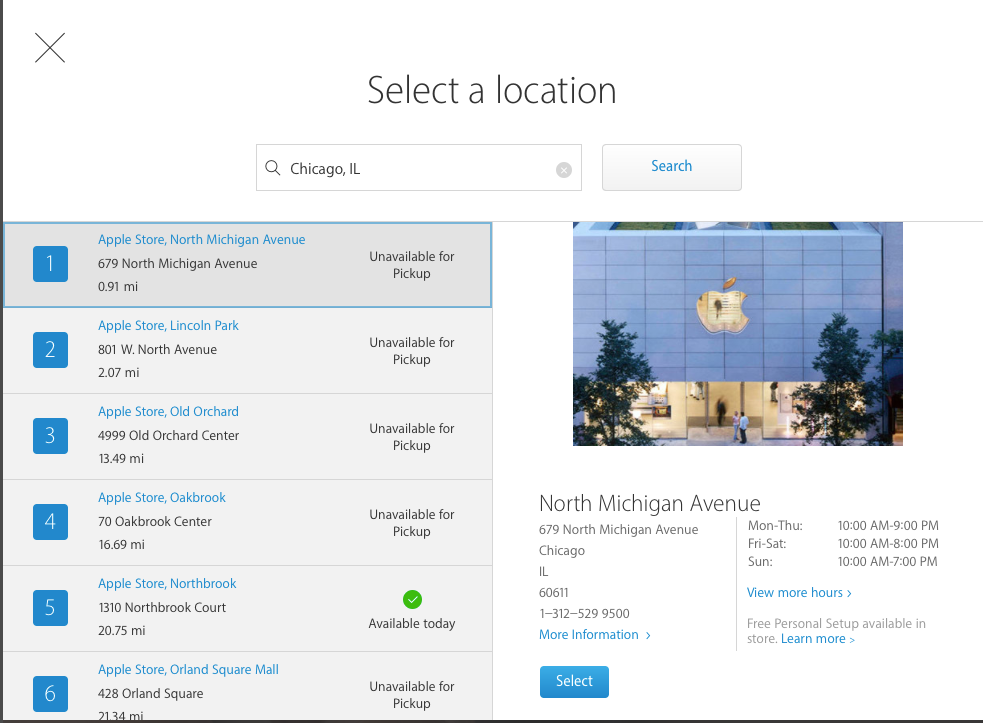Click the address 428 Orland Square
The height and width of the screenshot is (723, 983).
(150, 693)
